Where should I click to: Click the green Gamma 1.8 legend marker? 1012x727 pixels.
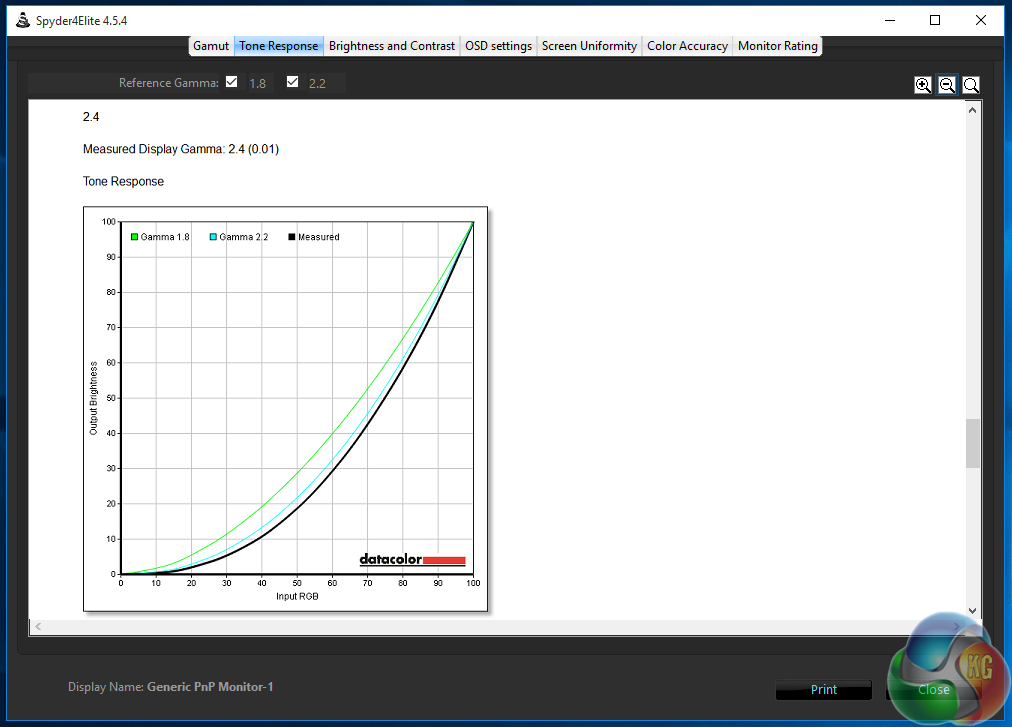point(134,237)
